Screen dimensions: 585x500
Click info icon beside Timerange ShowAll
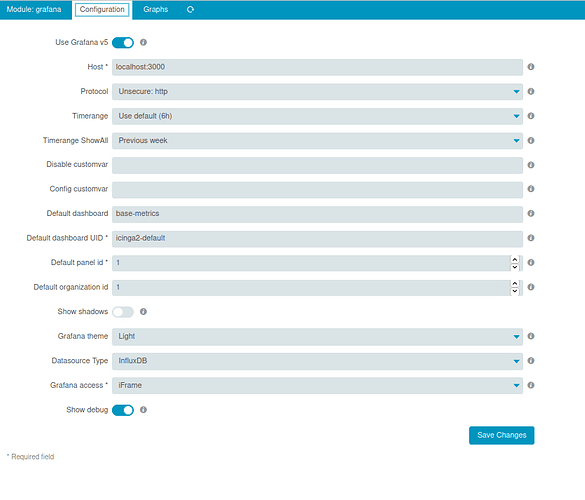(x=531, y=141)
